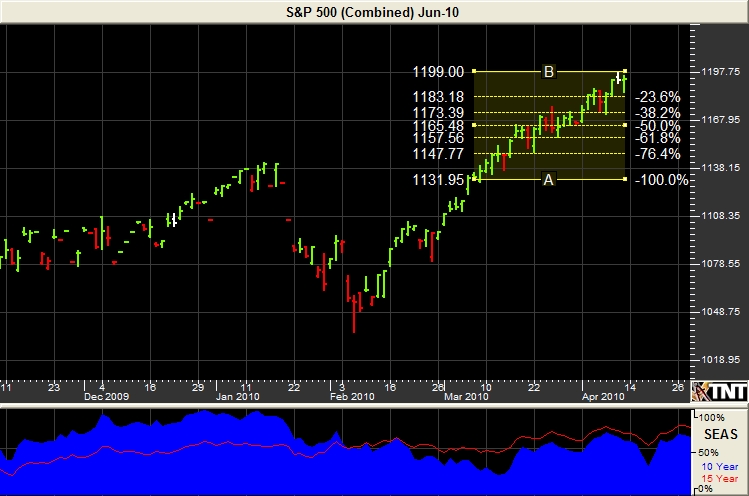Click the 1147.77 Fibonacci price label
749x496 pixels.
click(438, 154)
